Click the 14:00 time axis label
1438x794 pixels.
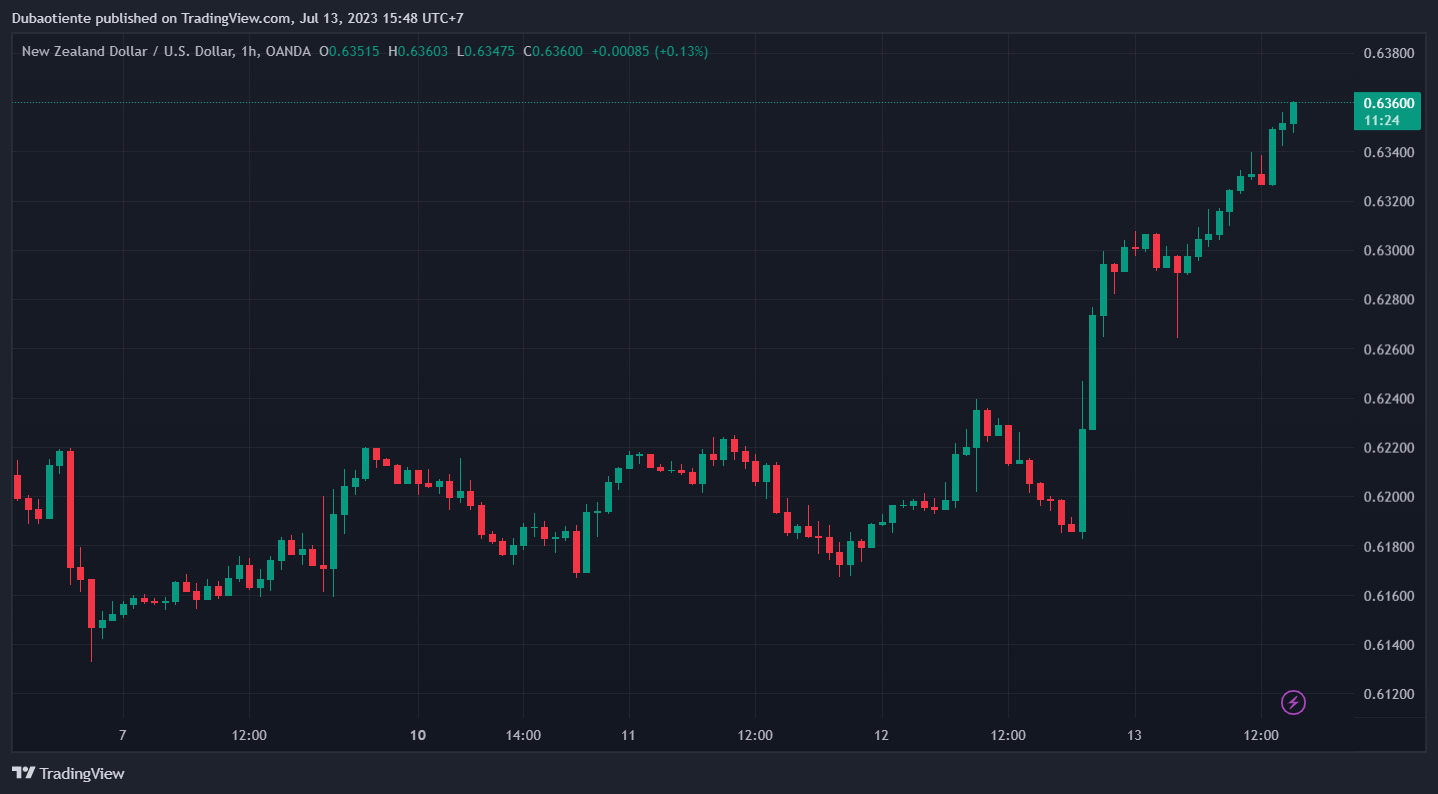pos(523,736)
